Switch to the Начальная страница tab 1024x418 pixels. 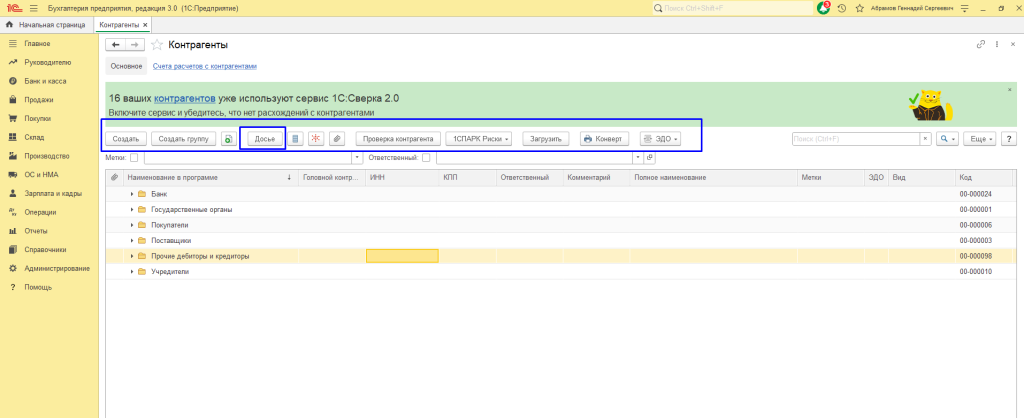pos(46,24)
